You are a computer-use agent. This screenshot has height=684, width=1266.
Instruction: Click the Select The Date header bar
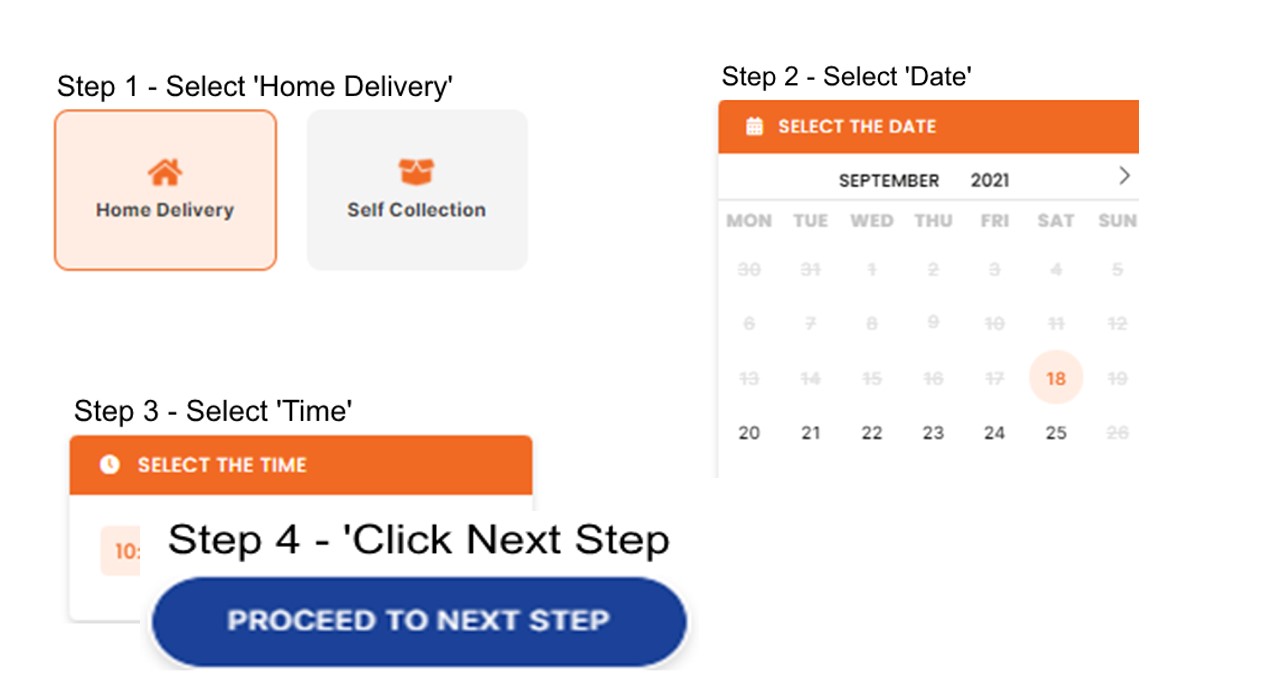pos(928,127)
